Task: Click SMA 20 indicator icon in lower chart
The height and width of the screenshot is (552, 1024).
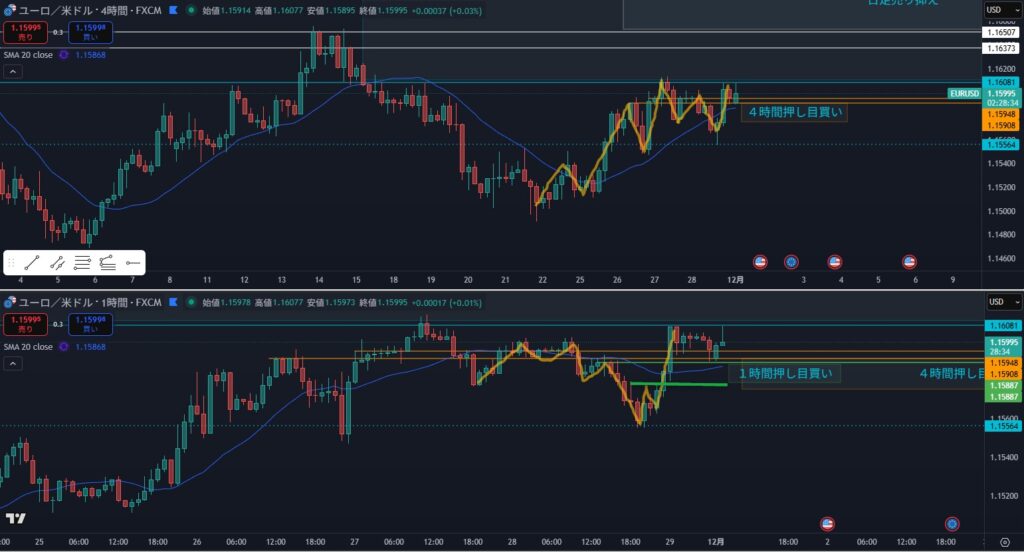Action: point(64,347)
